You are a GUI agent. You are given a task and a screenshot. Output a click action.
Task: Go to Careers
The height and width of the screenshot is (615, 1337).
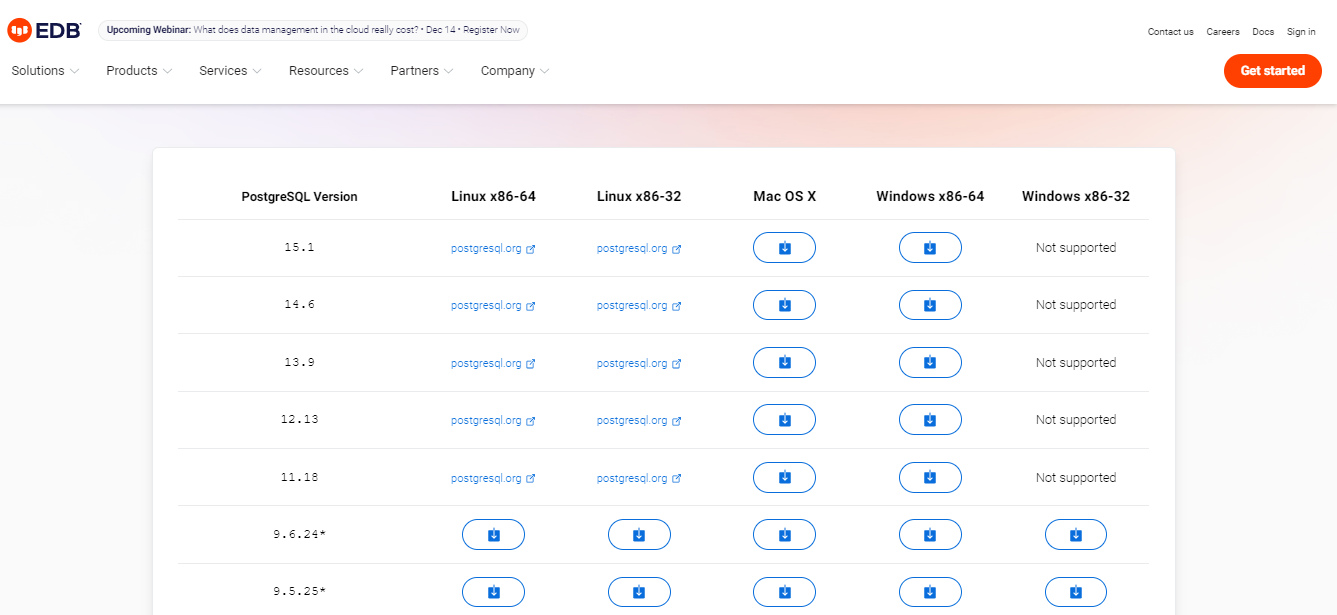pos(1222,32)
